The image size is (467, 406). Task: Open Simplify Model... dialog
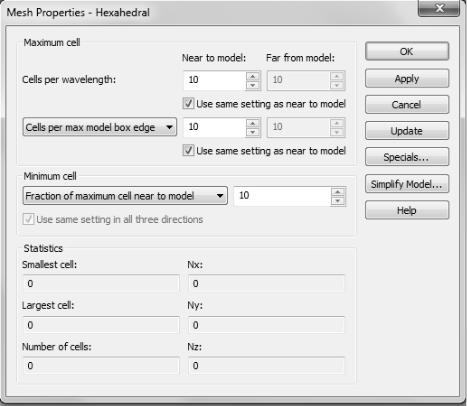[407, 184]
